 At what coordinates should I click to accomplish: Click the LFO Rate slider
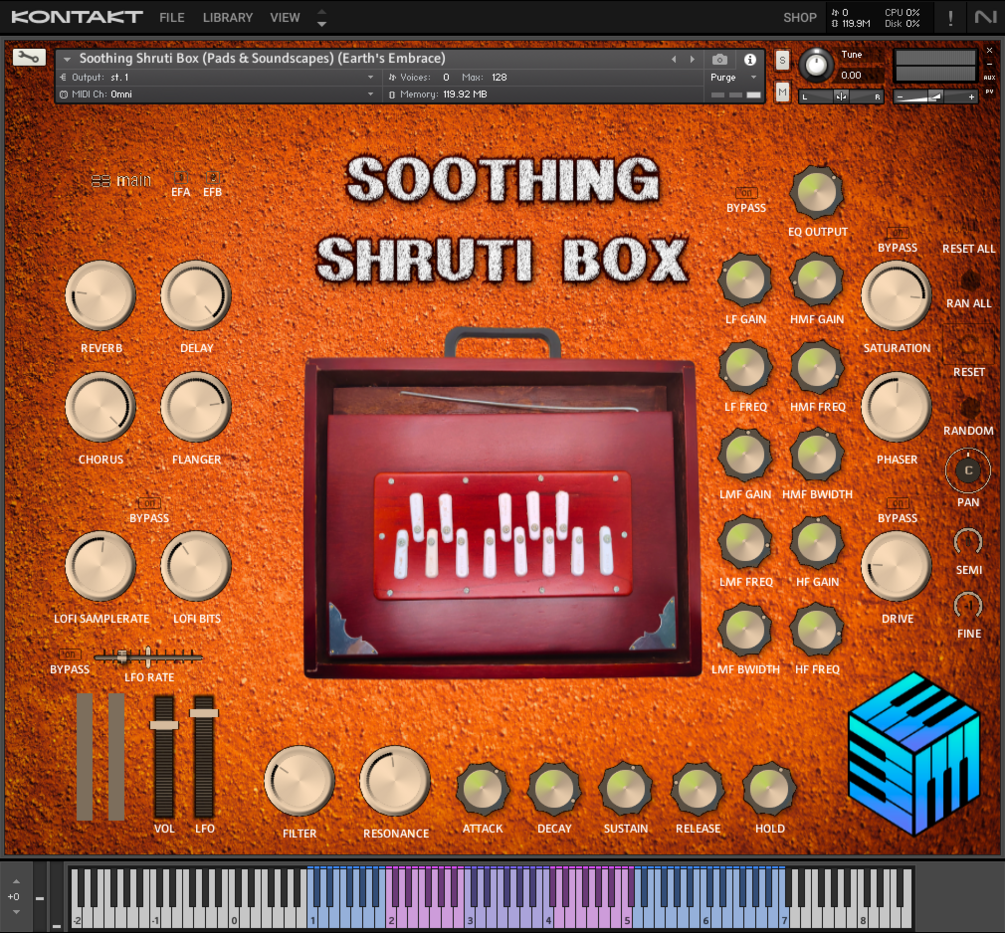pos(149,657)
